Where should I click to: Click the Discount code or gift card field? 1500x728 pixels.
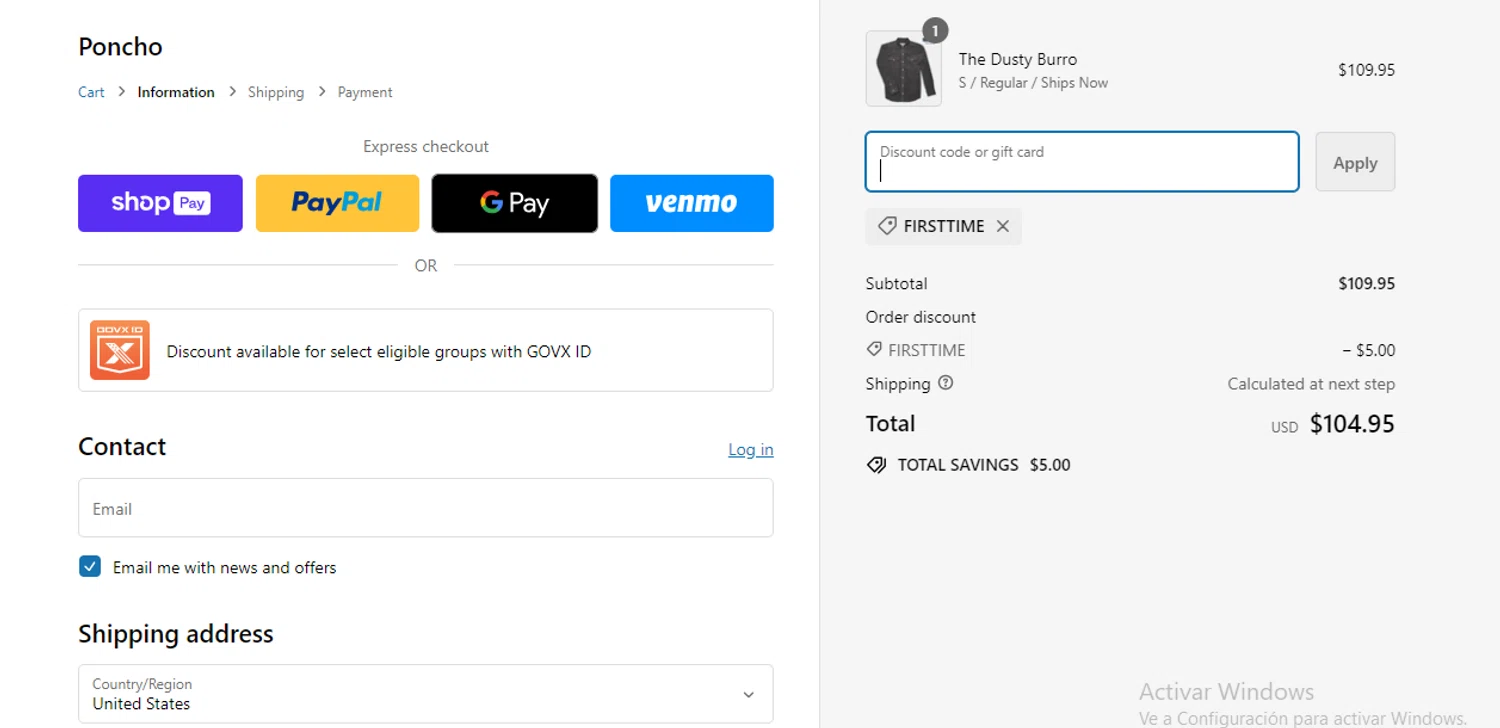1081,162
